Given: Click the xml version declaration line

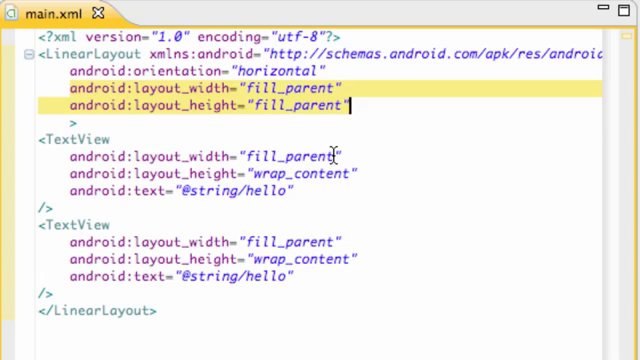Looking at the screenshot, I should (189, 37).
